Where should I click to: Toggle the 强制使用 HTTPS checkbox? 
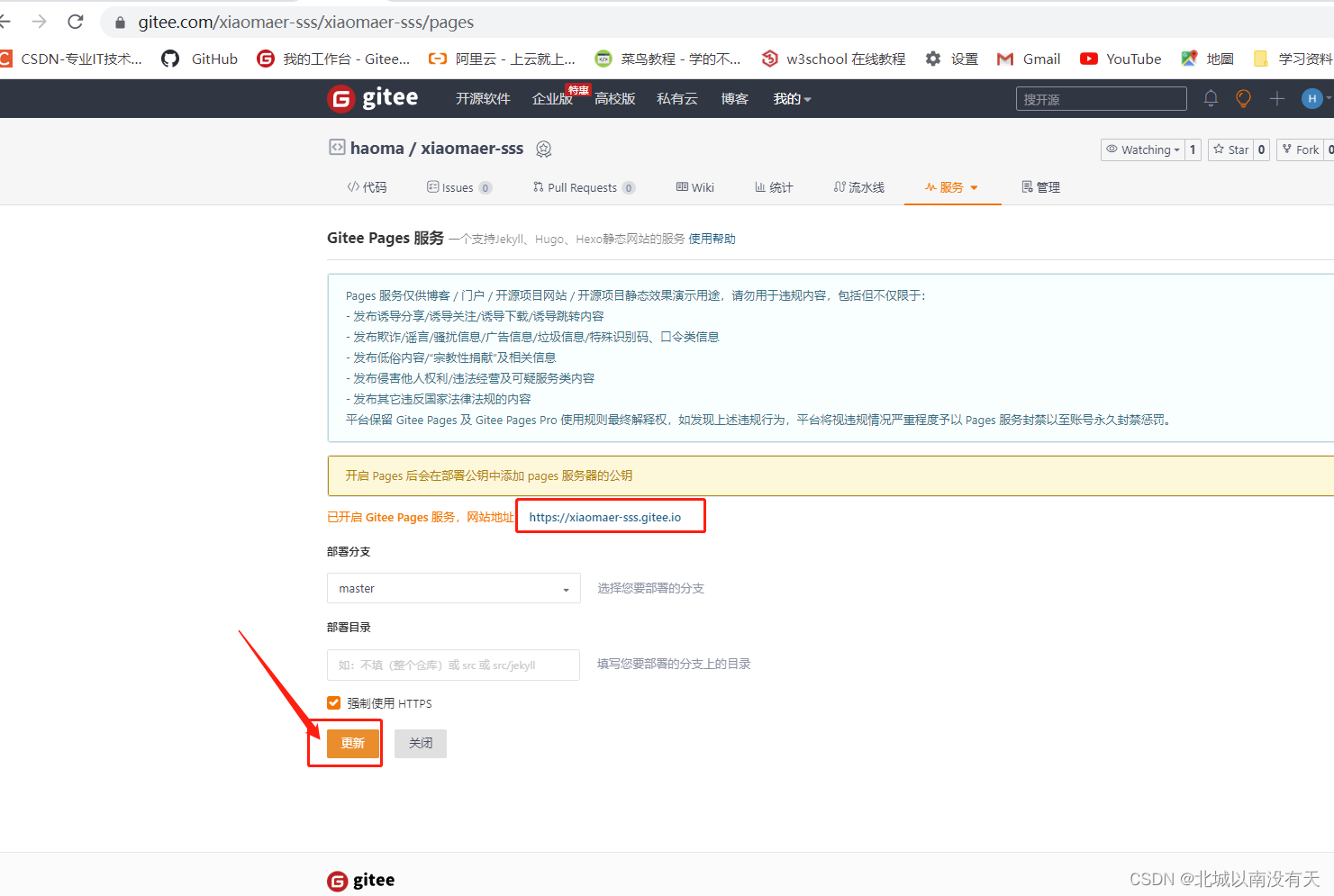tap(334, 703)
